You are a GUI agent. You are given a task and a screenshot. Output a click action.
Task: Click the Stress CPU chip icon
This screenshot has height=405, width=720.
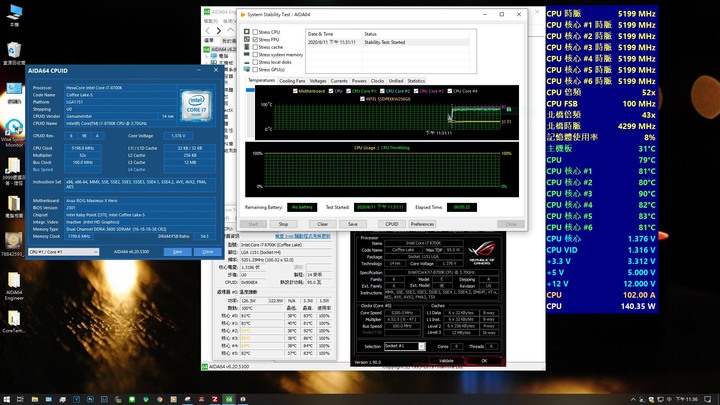[247, 32]
